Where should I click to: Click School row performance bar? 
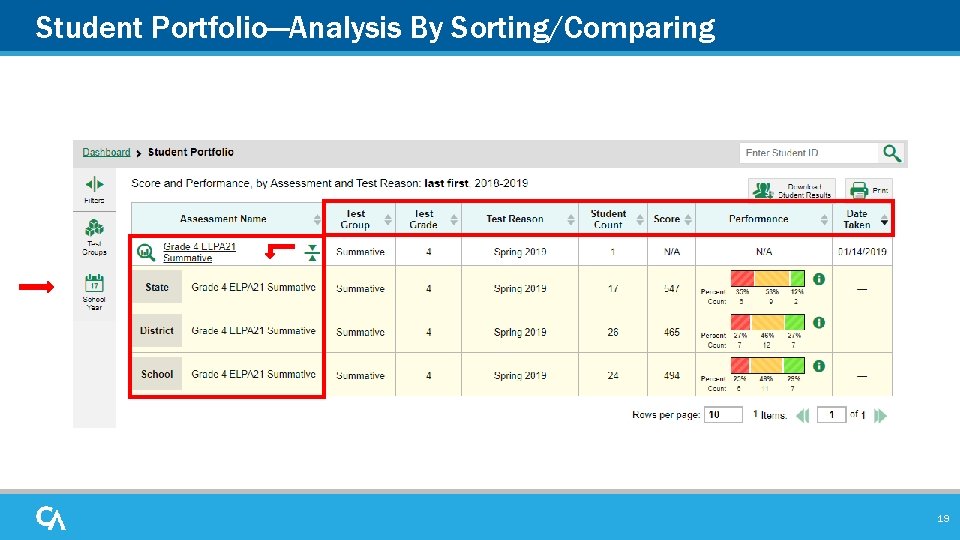pyautogui.click(x=768, y=365)
